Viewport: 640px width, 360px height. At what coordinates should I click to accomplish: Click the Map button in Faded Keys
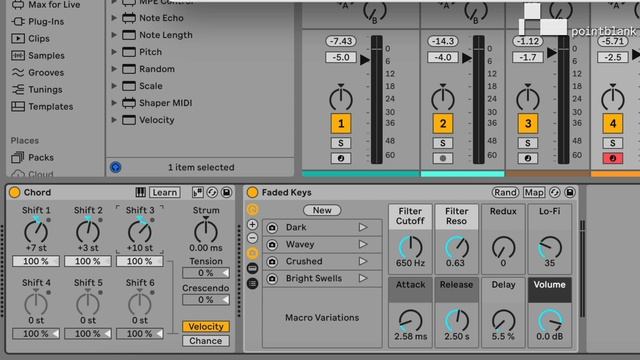[534, 192]
